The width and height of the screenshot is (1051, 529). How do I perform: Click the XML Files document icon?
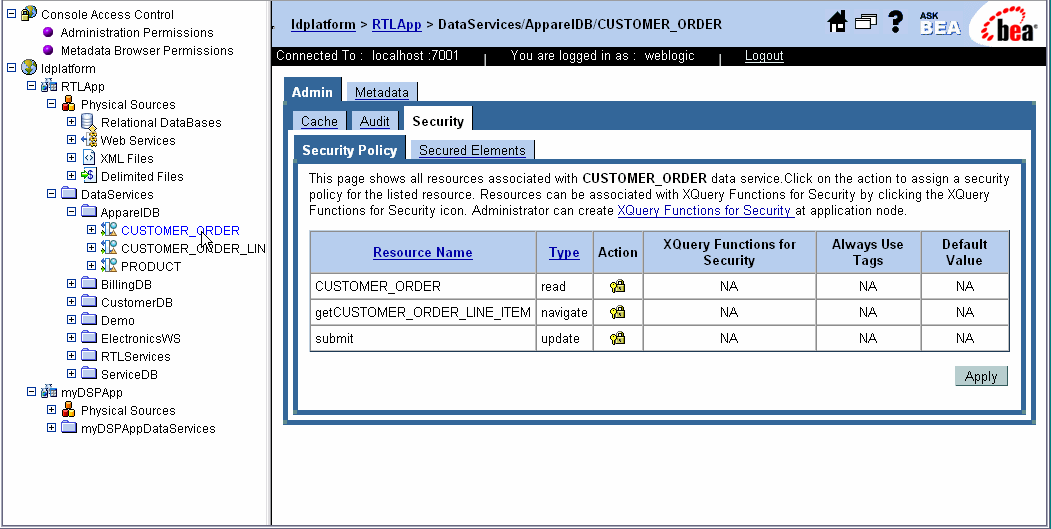[x=88, y=158]
